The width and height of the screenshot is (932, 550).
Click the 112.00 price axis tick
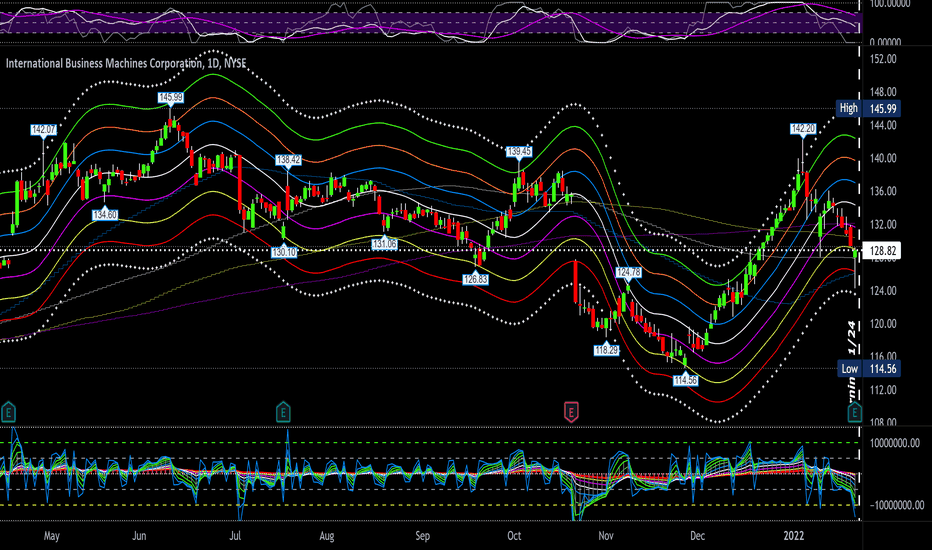click(x=883, y=390)
